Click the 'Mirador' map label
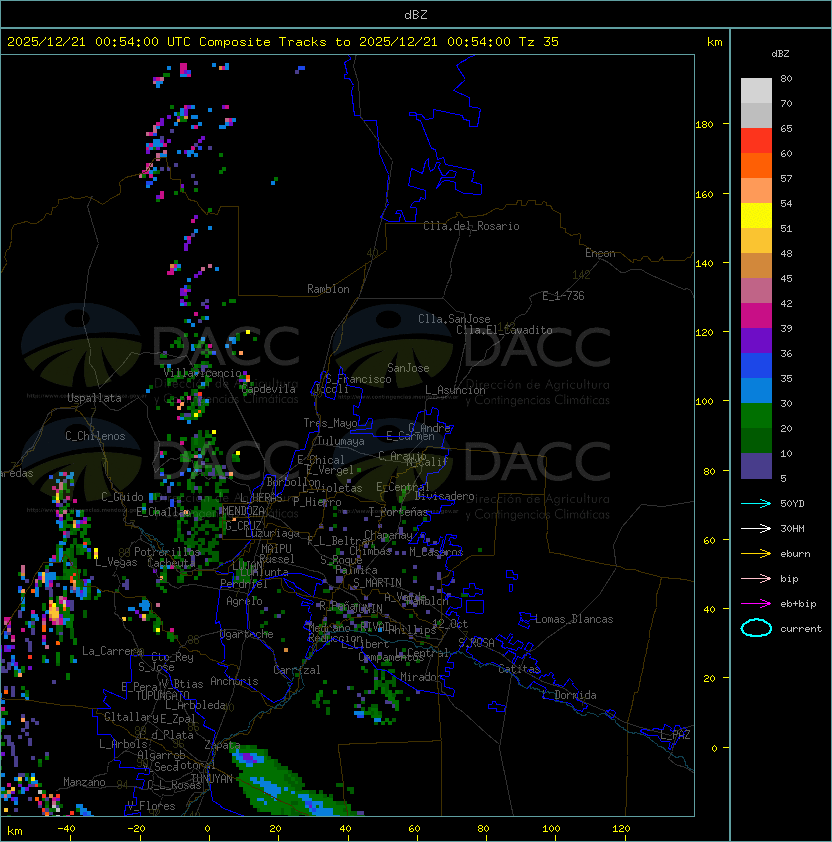832x842 pixels. 422,677
